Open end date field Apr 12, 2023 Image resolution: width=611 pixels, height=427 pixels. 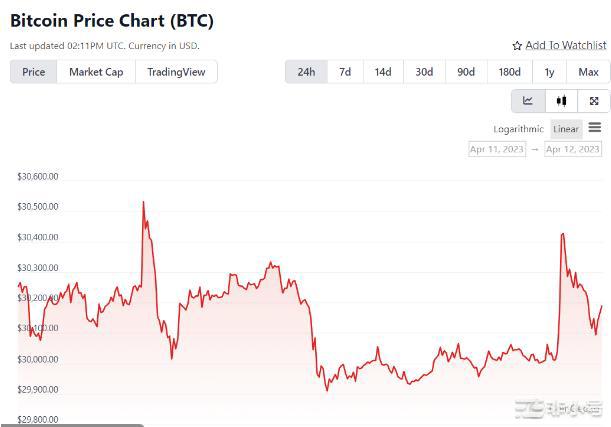[573, 149]
